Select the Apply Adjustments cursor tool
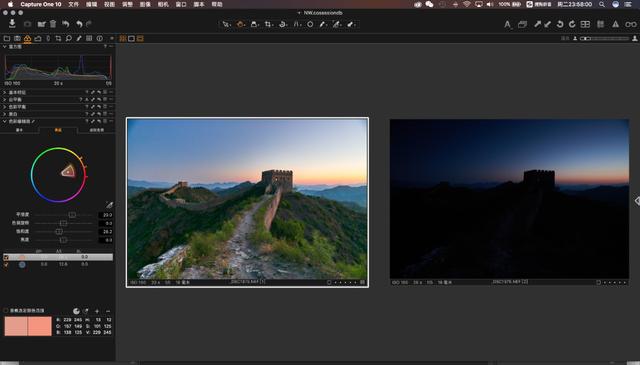The image size is (640, 365). click(351, 24)
